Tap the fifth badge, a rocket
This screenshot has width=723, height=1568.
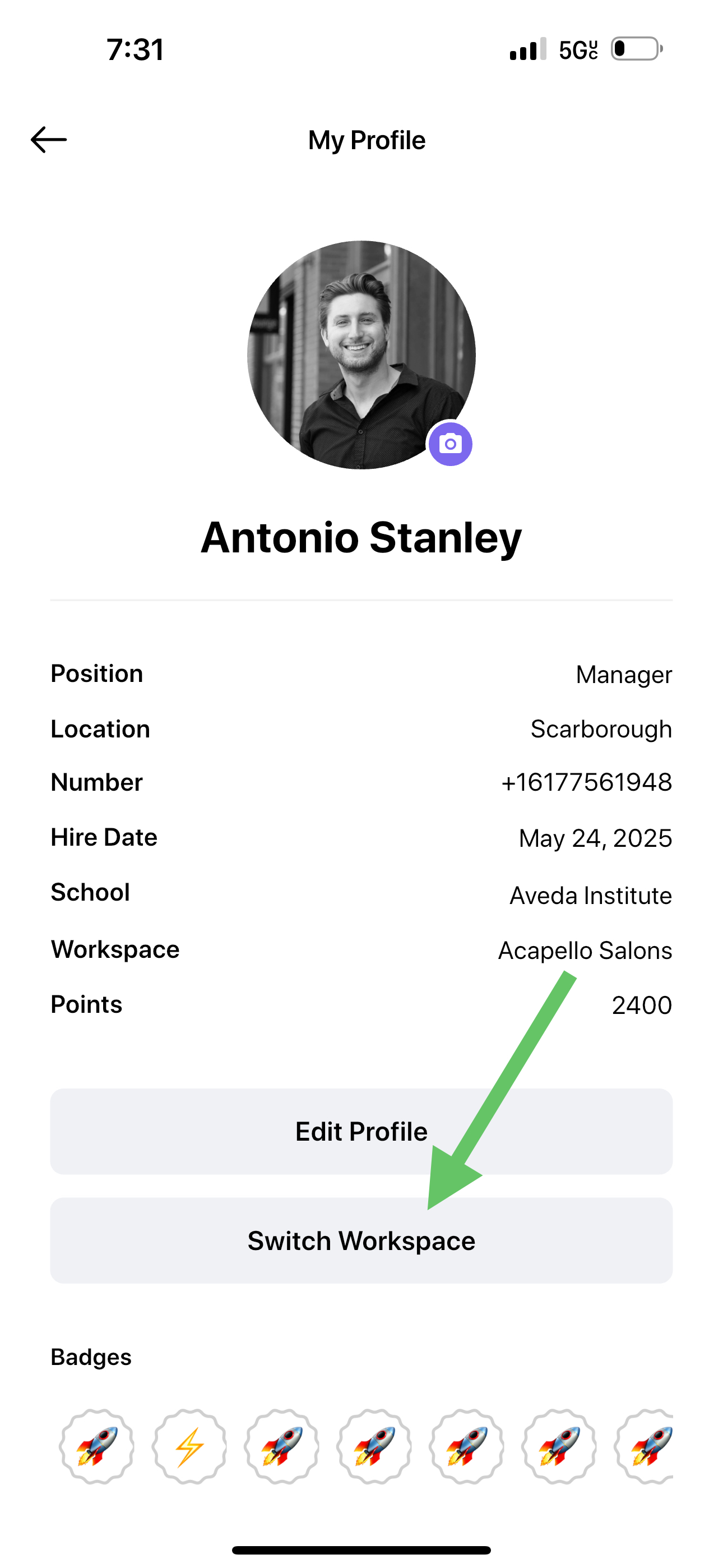click(x=467, y=1446)
